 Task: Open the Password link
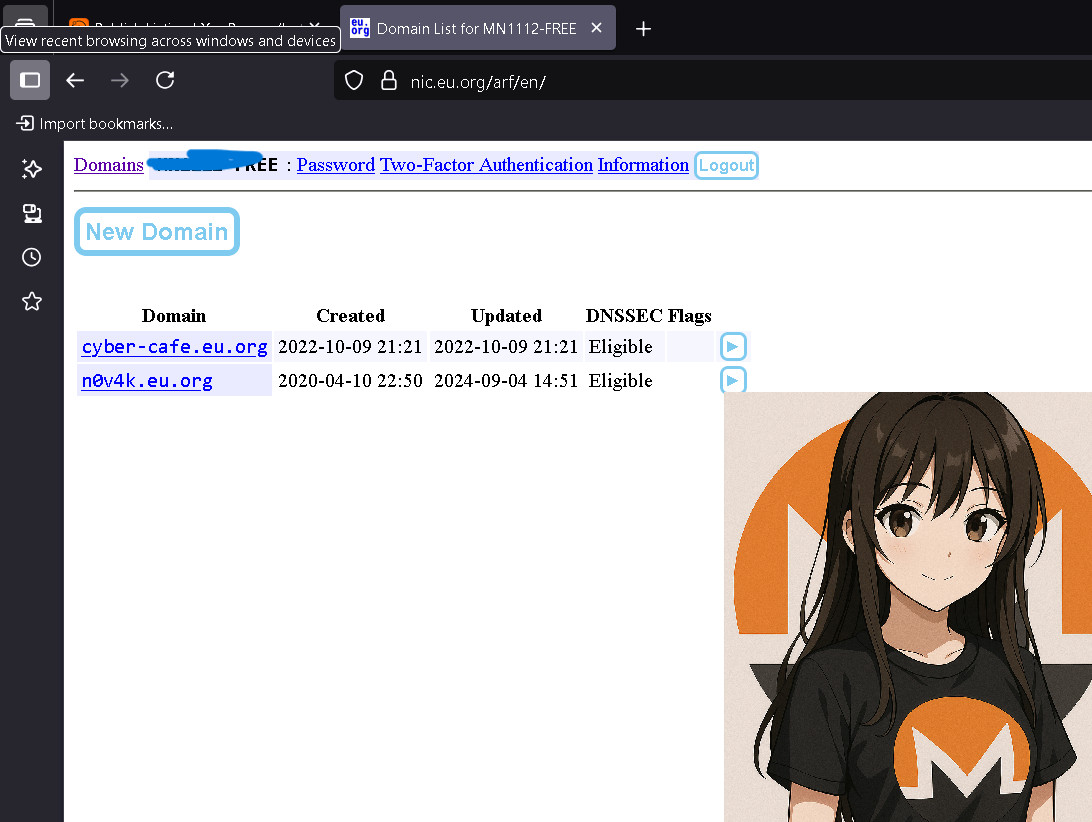tap(336, 165)
